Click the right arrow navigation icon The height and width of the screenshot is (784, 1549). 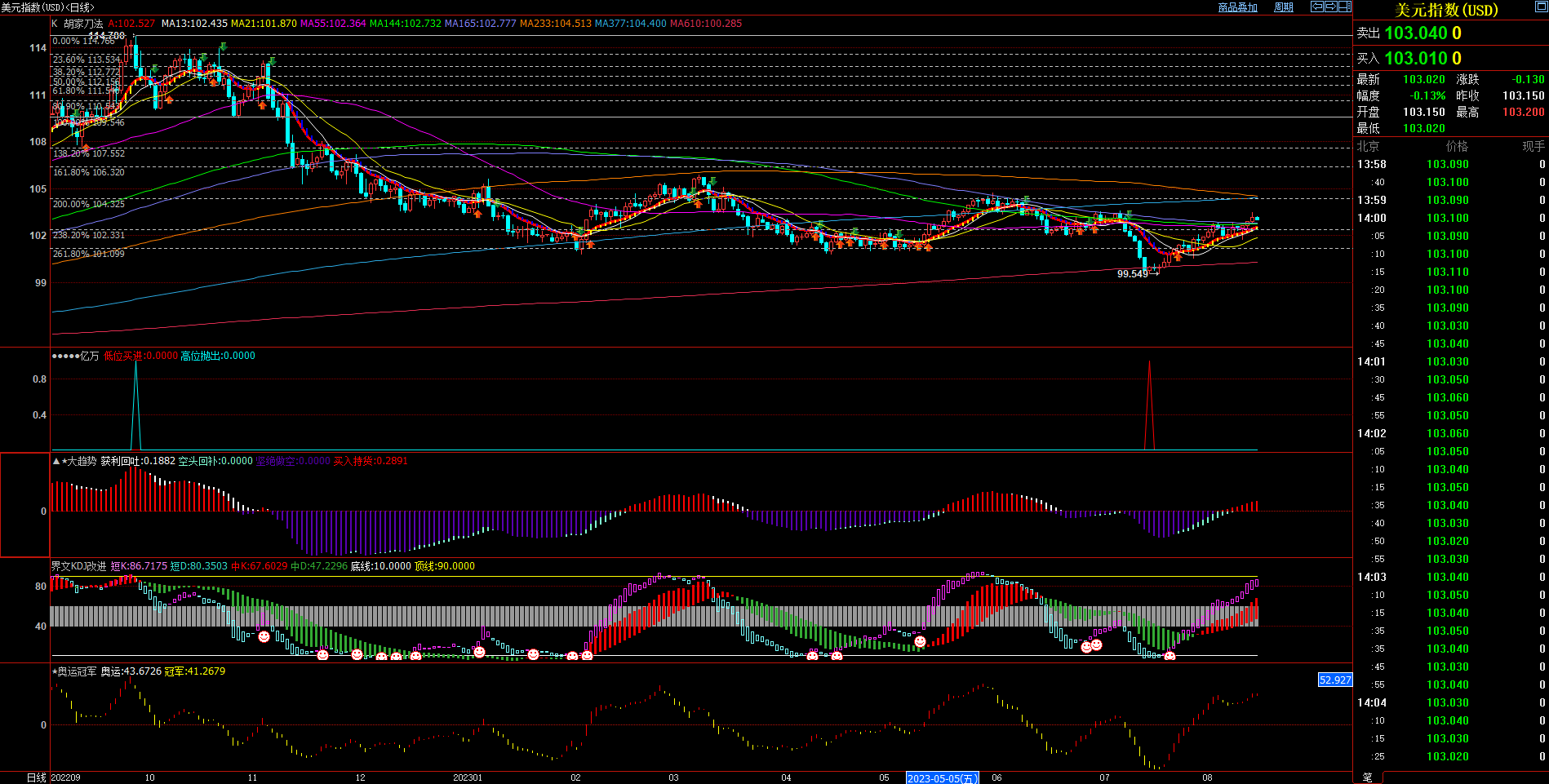[1330, 7]
